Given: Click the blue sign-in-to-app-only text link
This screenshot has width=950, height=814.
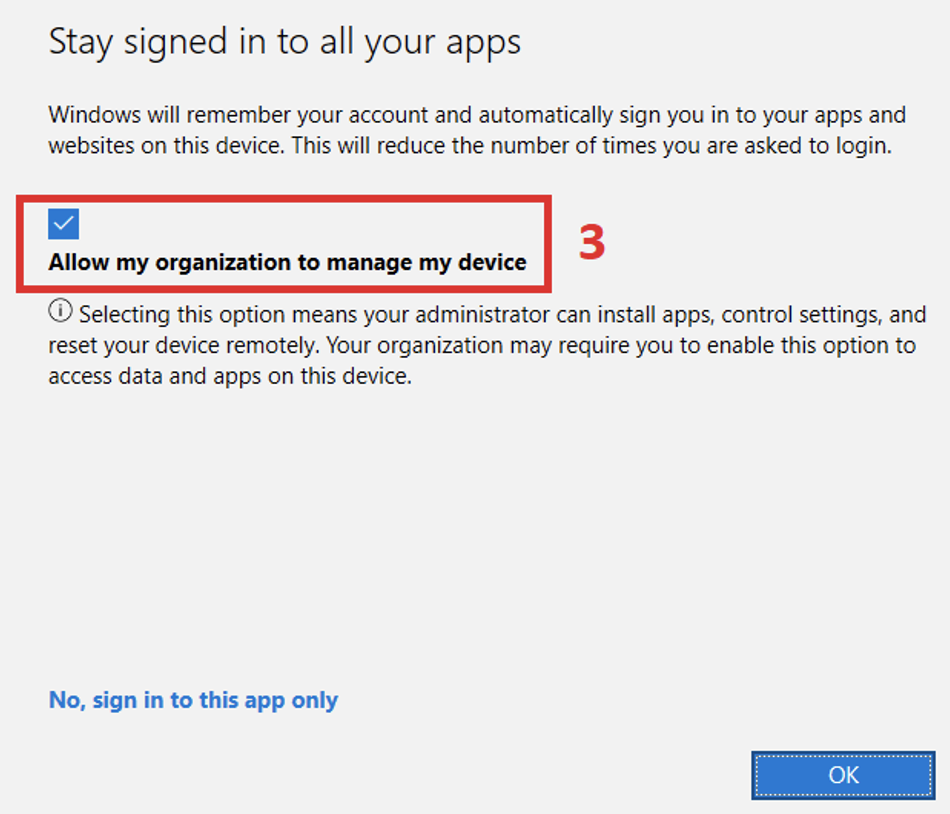Looking at the screenshot, I should pos(192,700).
